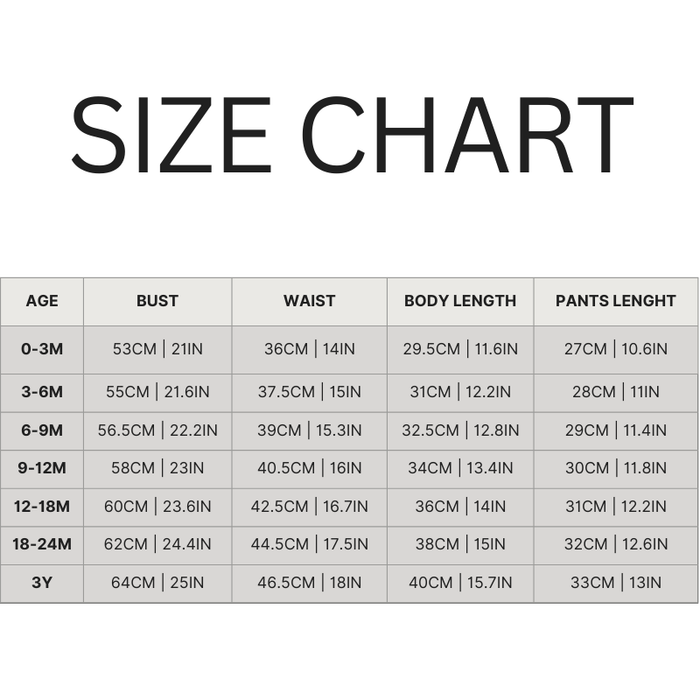Select the 3-6M age row label
700x700 pixels.
click(42, 391)
